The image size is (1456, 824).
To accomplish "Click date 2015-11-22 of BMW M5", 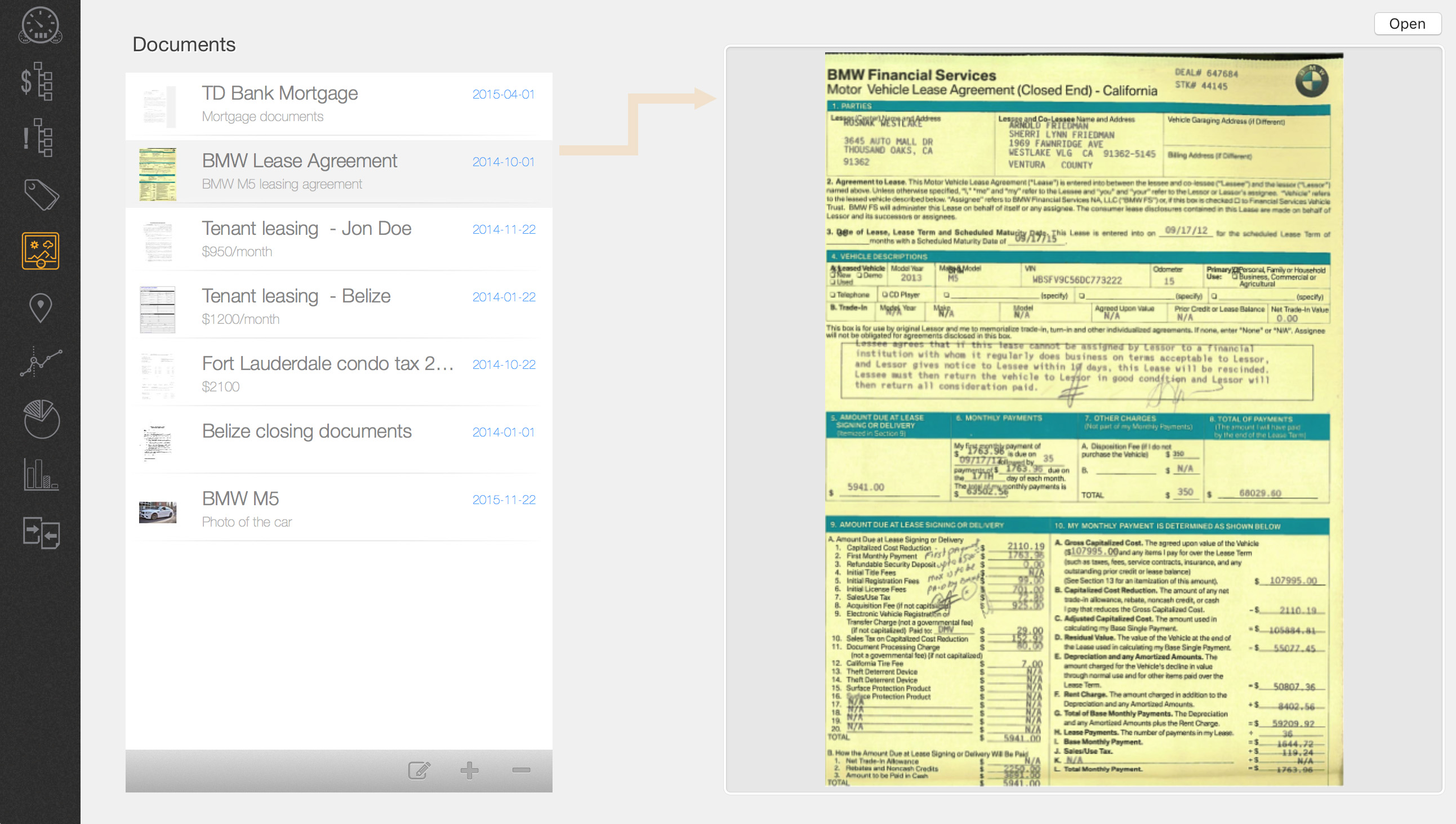I will (504, 500).
